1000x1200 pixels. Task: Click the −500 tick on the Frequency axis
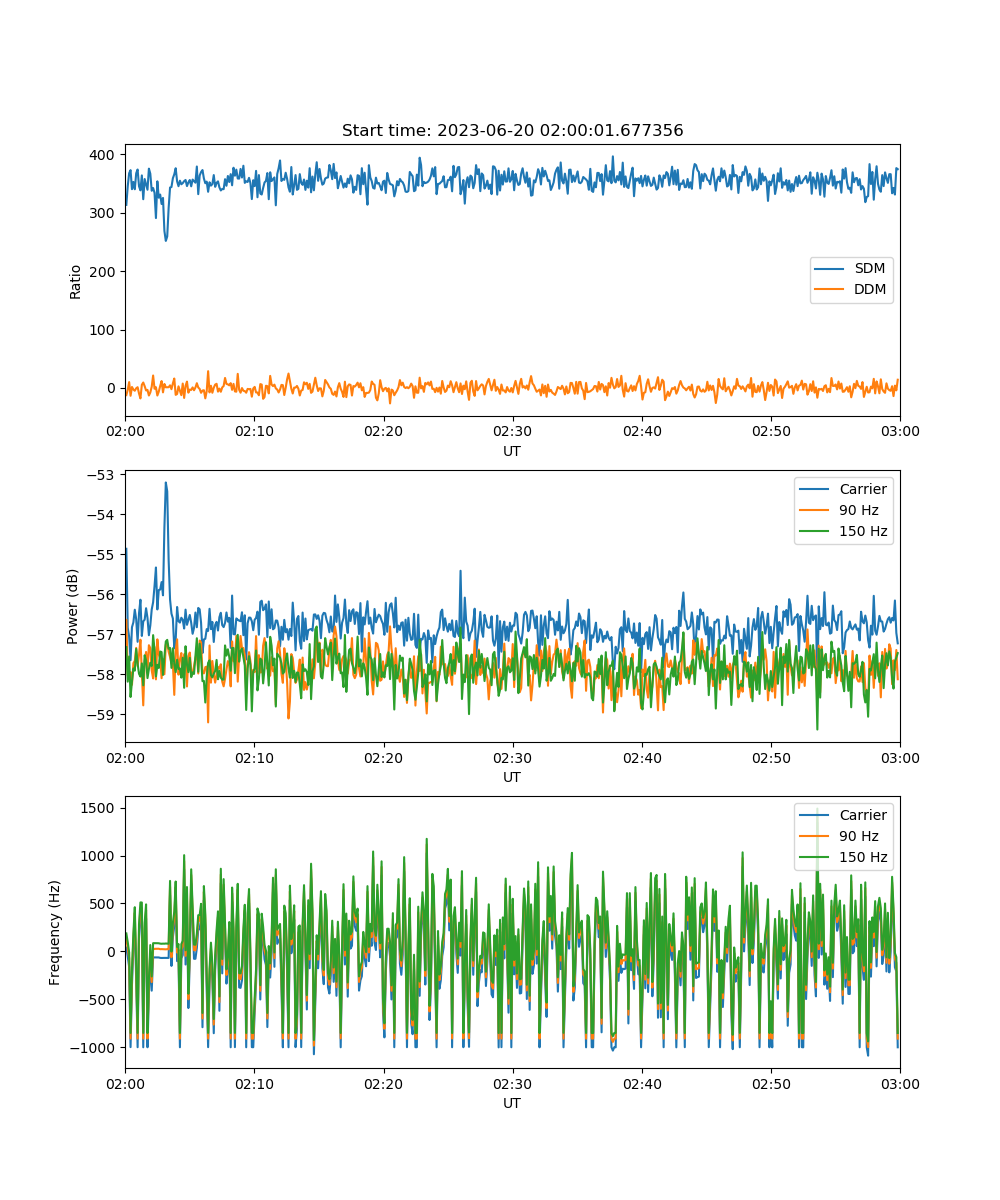(x=99, y=1000)
